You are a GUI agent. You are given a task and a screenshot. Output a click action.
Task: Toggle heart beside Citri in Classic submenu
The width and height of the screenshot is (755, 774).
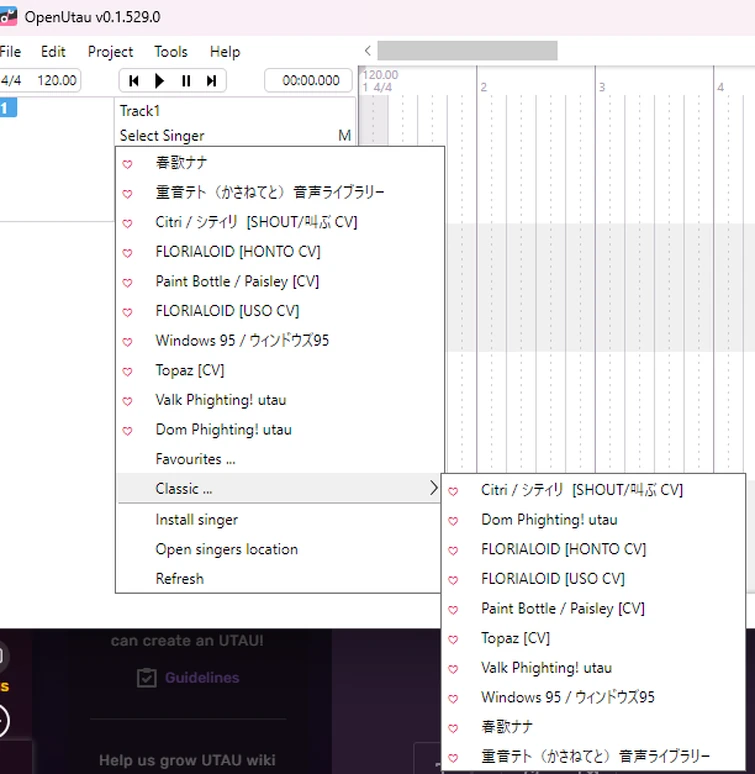tap(453, 491)
